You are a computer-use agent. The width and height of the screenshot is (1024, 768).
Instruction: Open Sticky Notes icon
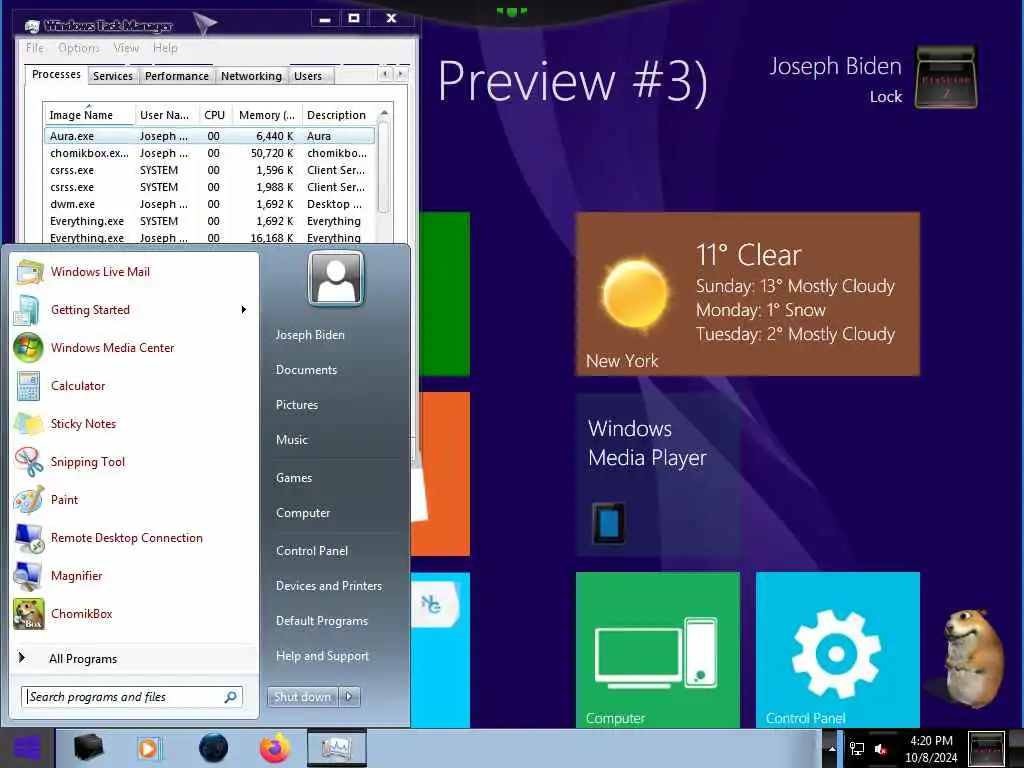coord(28,424)
